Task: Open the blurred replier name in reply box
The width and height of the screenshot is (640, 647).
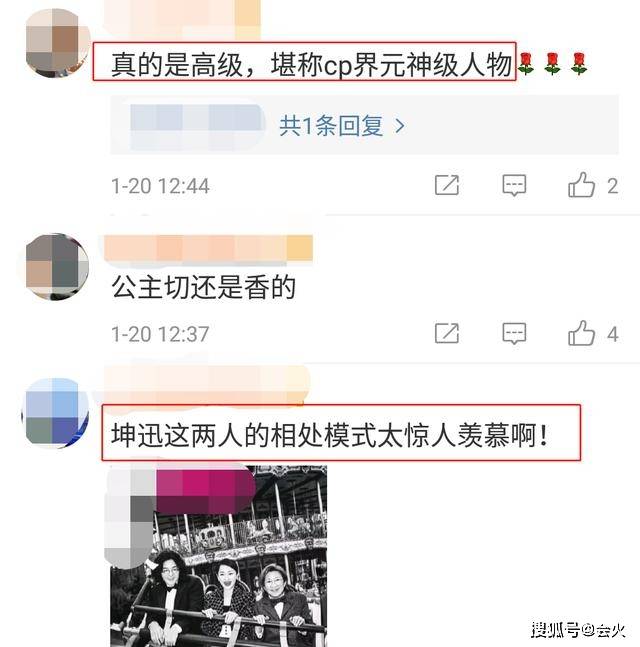Action: pos(197,123)
